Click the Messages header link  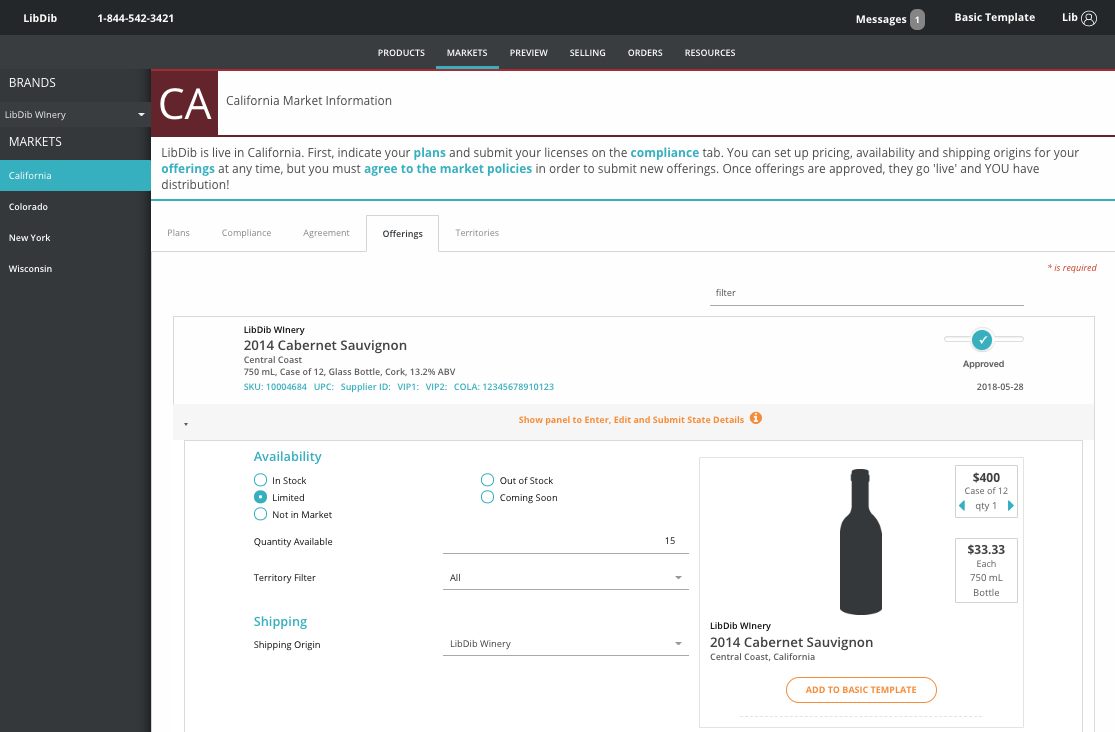pyautogui.click(x=881, y=19)
